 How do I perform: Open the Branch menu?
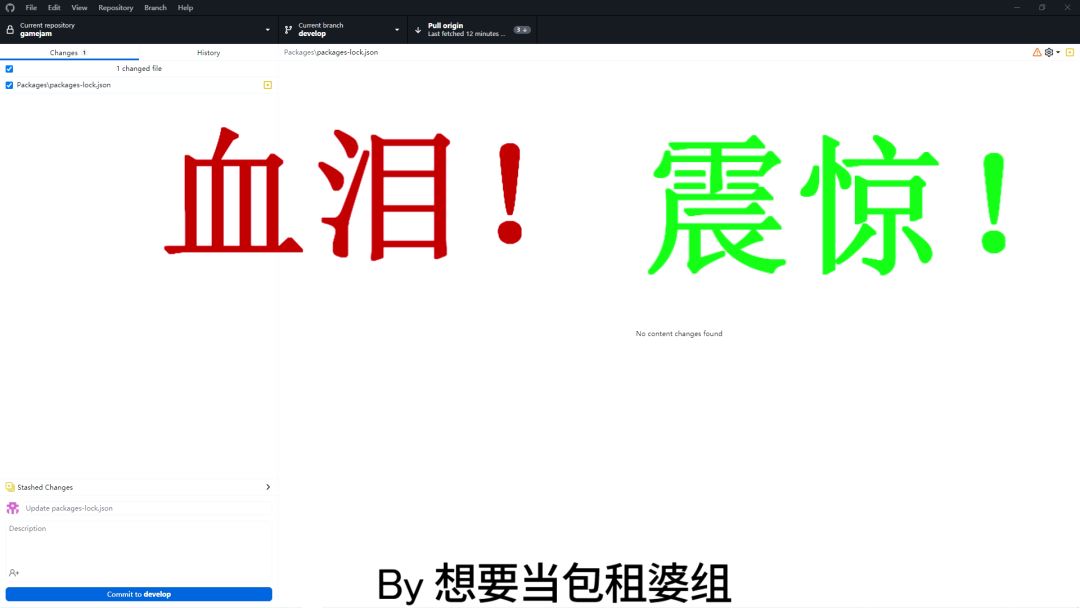coord(155,7)
